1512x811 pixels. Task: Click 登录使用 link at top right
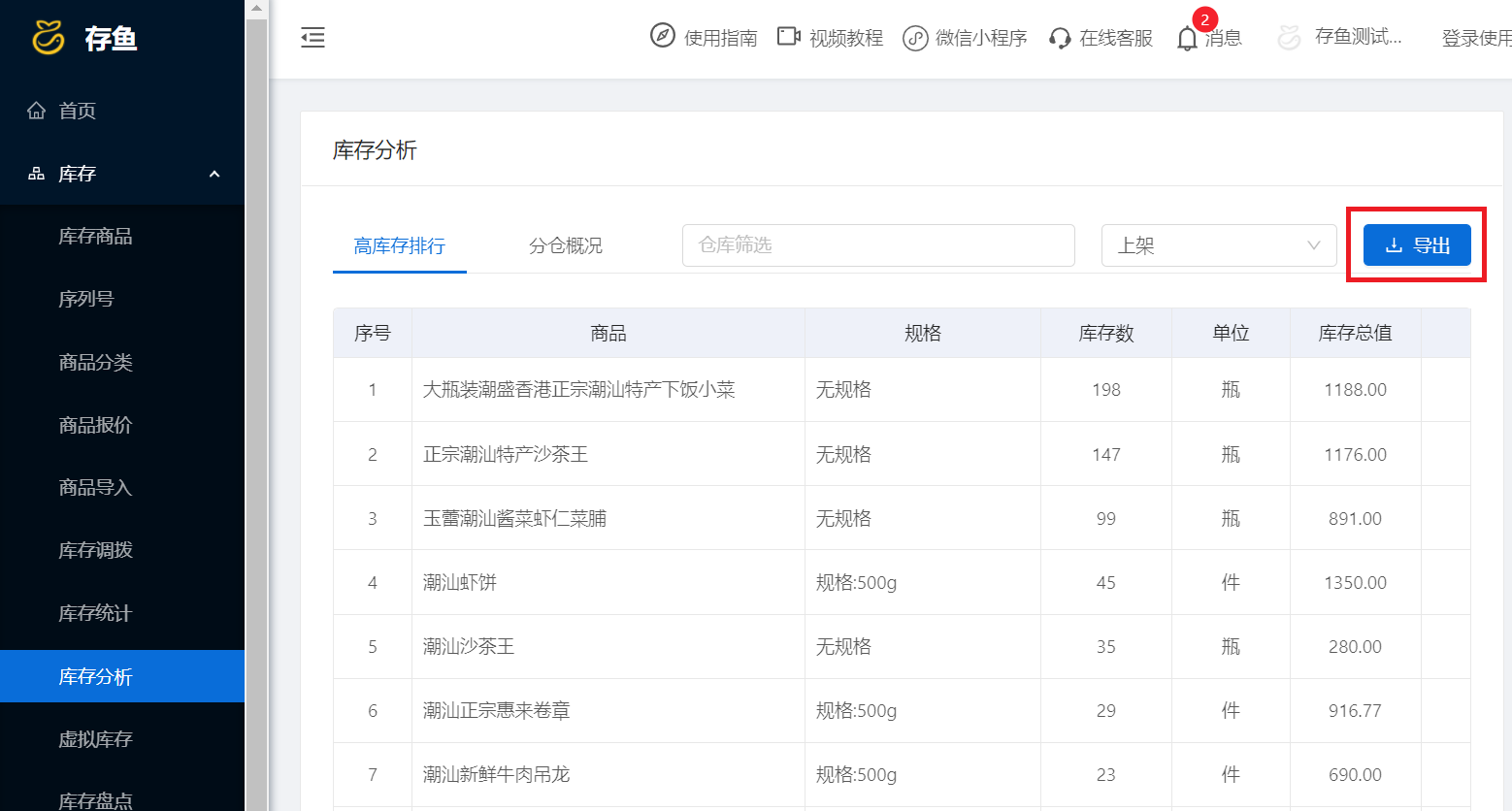(1476, 38)
